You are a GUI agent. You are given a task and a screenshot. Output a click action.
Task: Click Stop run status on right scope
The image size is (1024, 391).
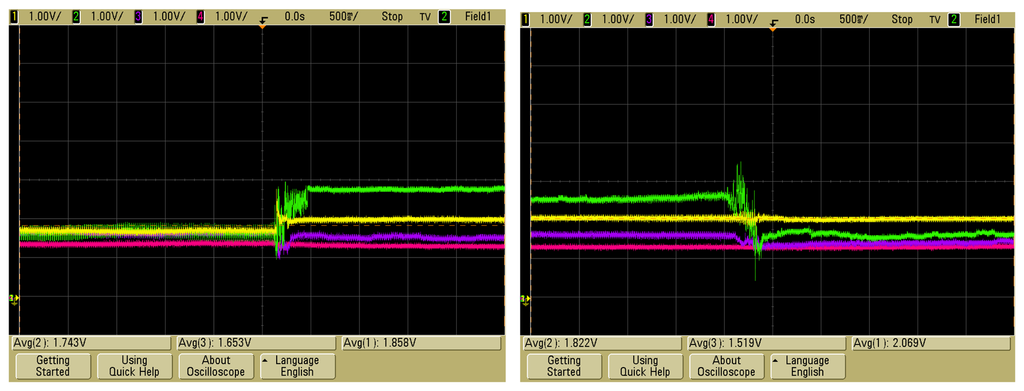point(902,20)
